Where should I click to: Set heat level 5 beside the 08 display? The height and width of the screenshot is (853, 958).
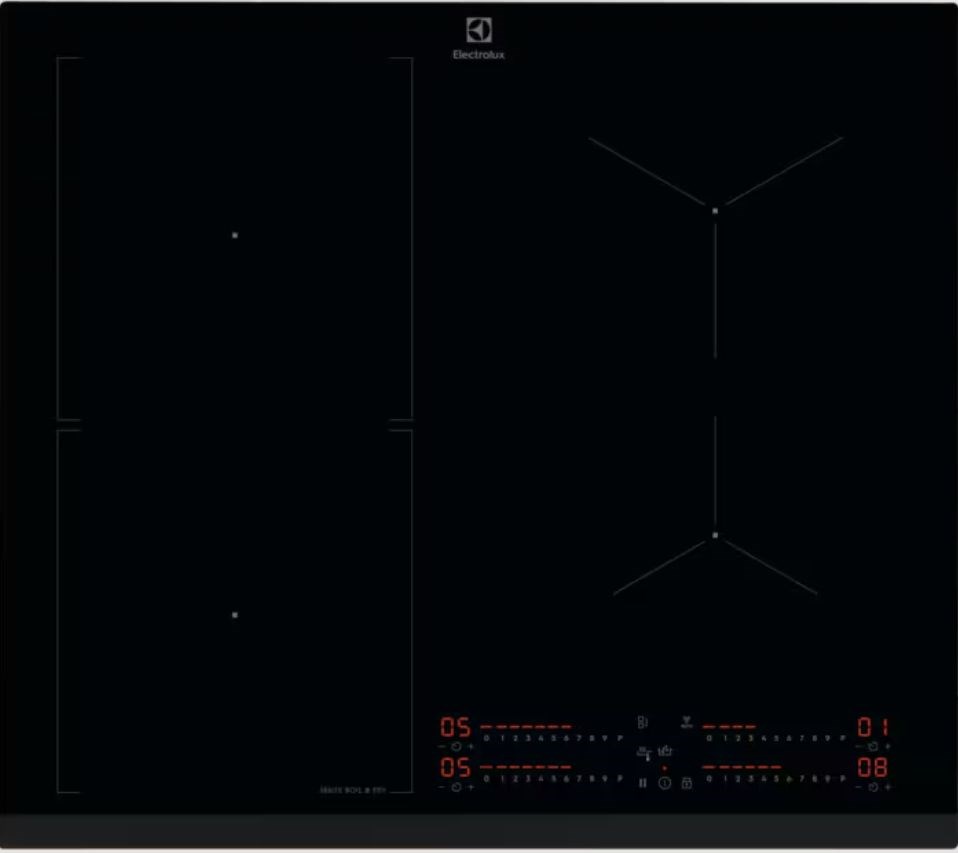tap(776, 779)
